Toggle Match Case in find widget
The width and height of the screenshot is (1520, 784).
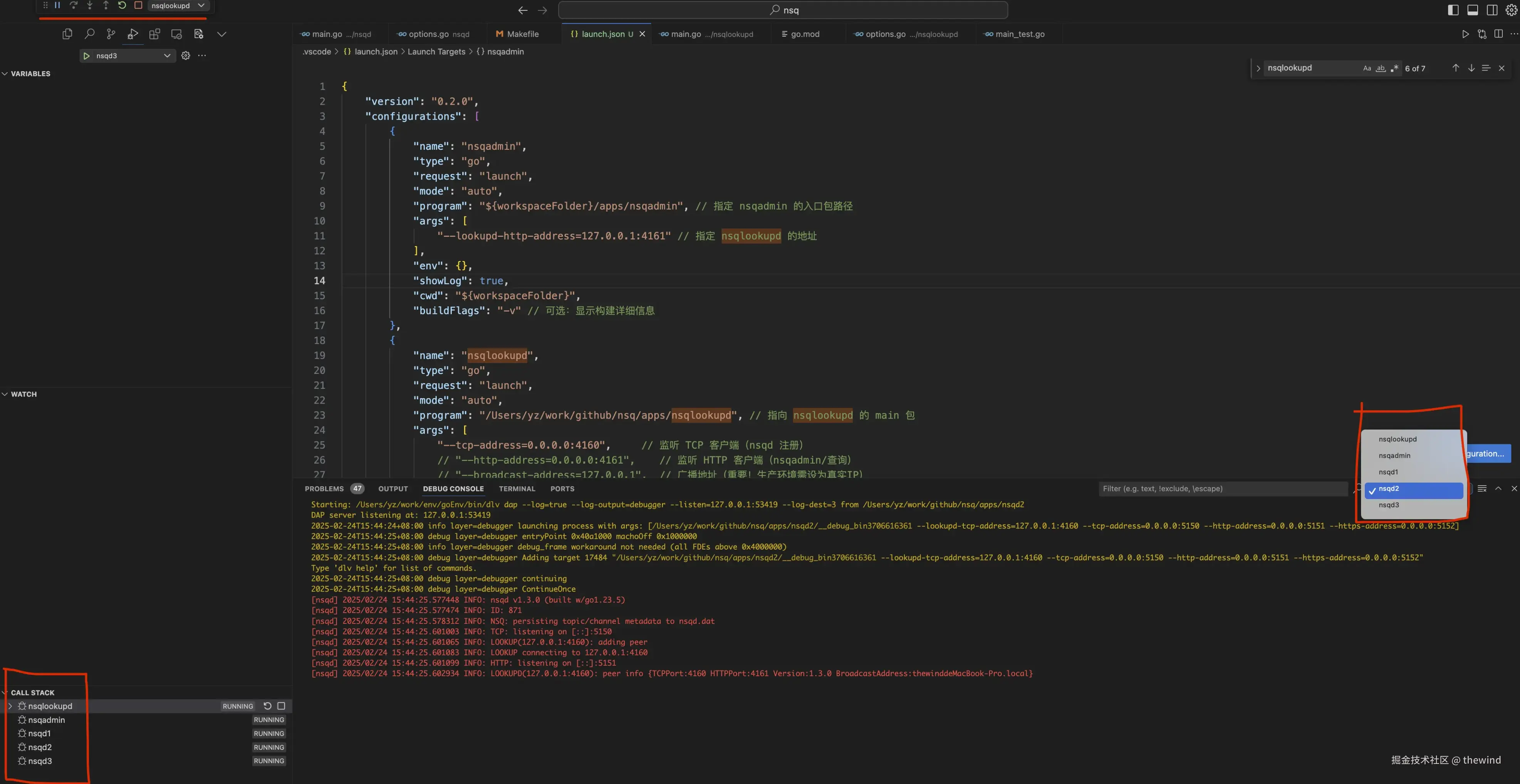[1367, 69]
